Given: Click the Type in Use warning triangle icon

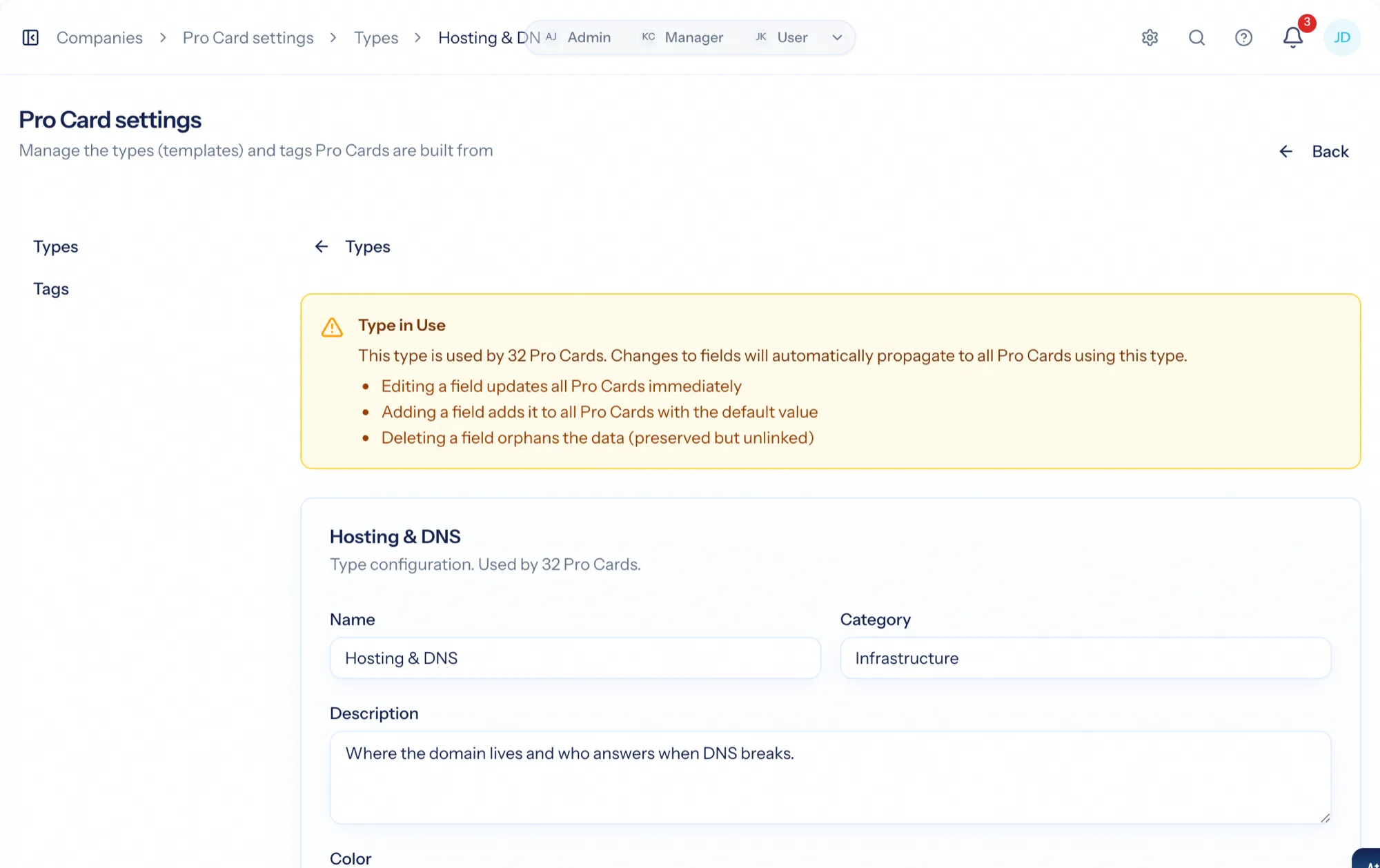Looking at the screenshot, I should pyautogui.click(x=332, y=327).
